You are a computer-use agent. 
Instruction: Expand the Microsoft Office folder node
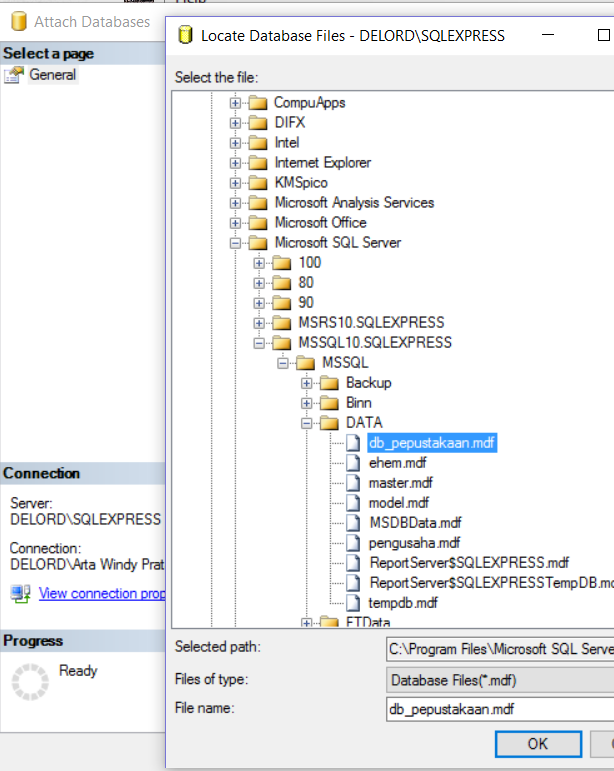coord(235,223)
